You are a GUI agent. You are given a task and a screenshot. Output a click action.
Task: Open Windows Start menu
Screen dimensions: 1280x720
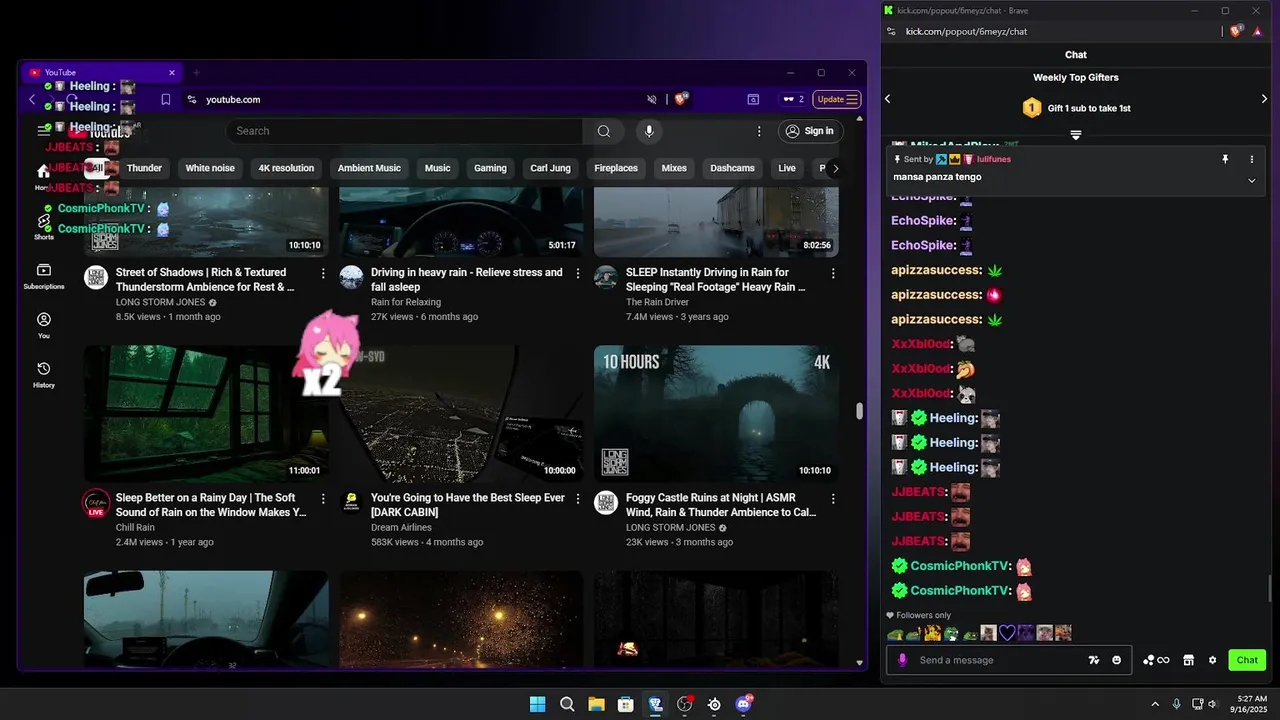pos(537,704)
